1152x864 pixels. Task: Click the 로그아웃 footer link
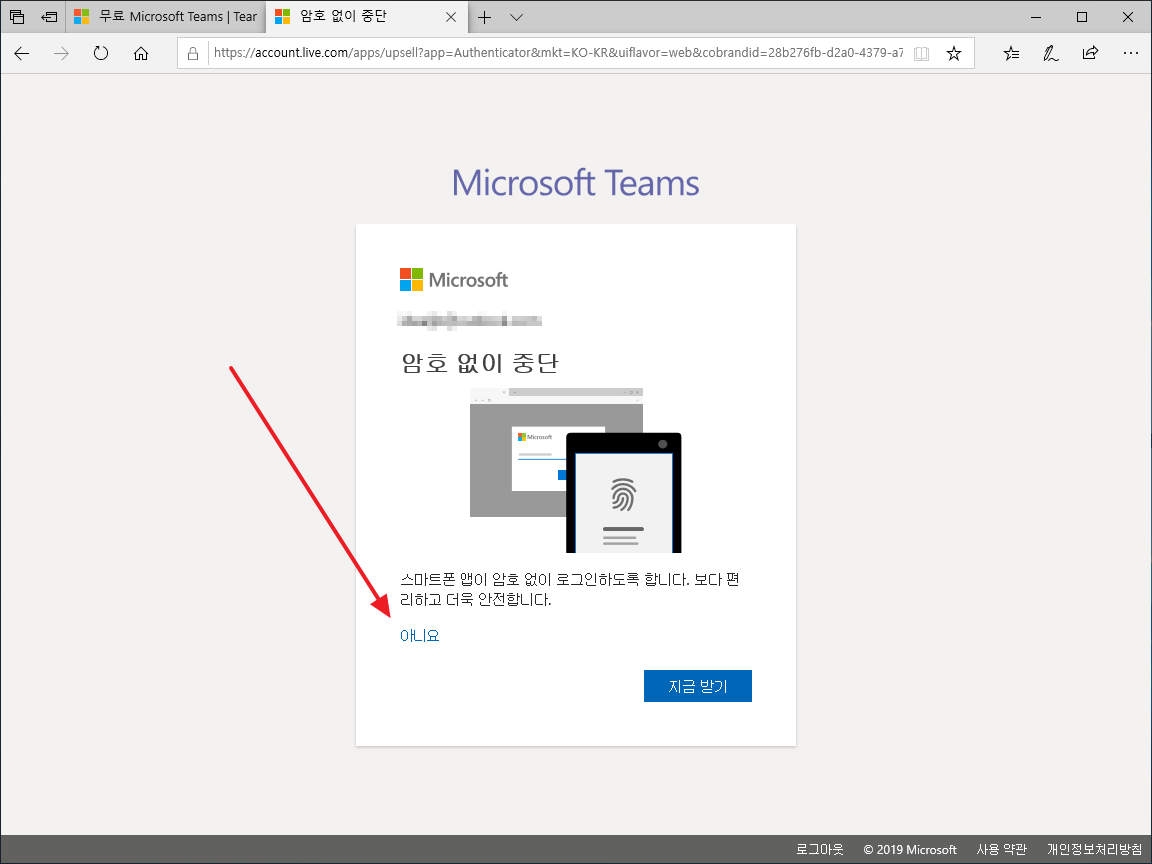coord(820,849)
